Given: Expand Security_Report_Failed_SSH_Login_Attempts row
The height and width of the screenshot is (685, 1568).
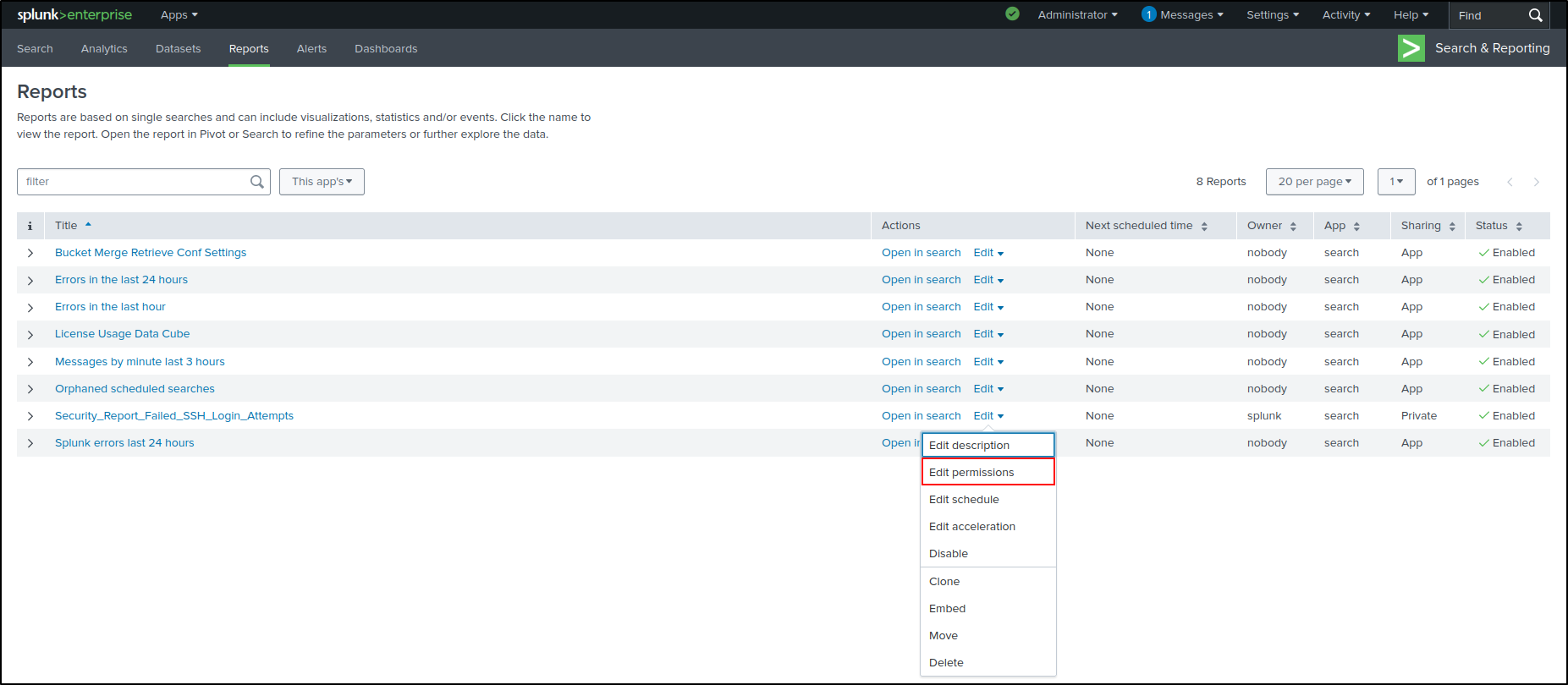Looking at the screenshot, I should point(30,416).
